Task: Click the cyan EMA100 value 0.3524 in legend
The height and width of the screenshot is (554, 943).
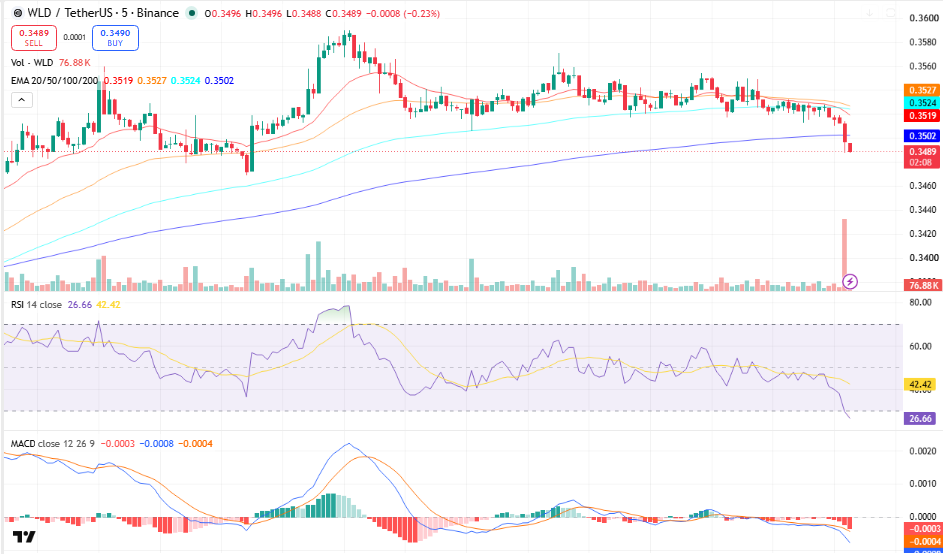Action: (x=186, y=81)
